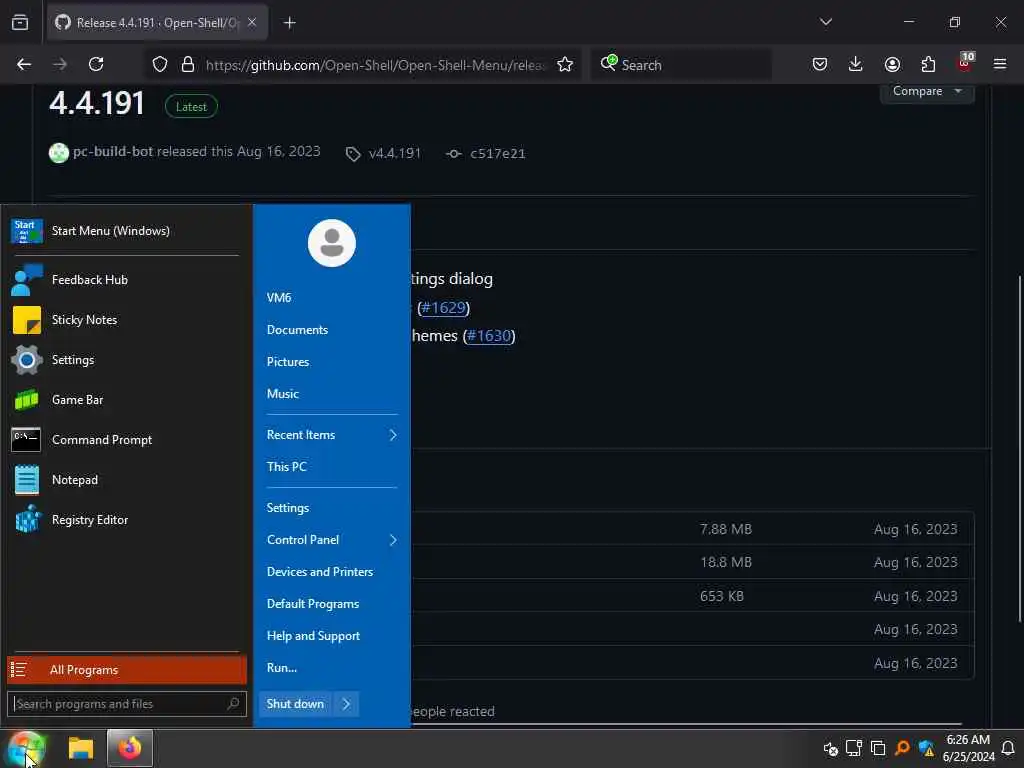Open a new Firefox tab

pos(290,23)
